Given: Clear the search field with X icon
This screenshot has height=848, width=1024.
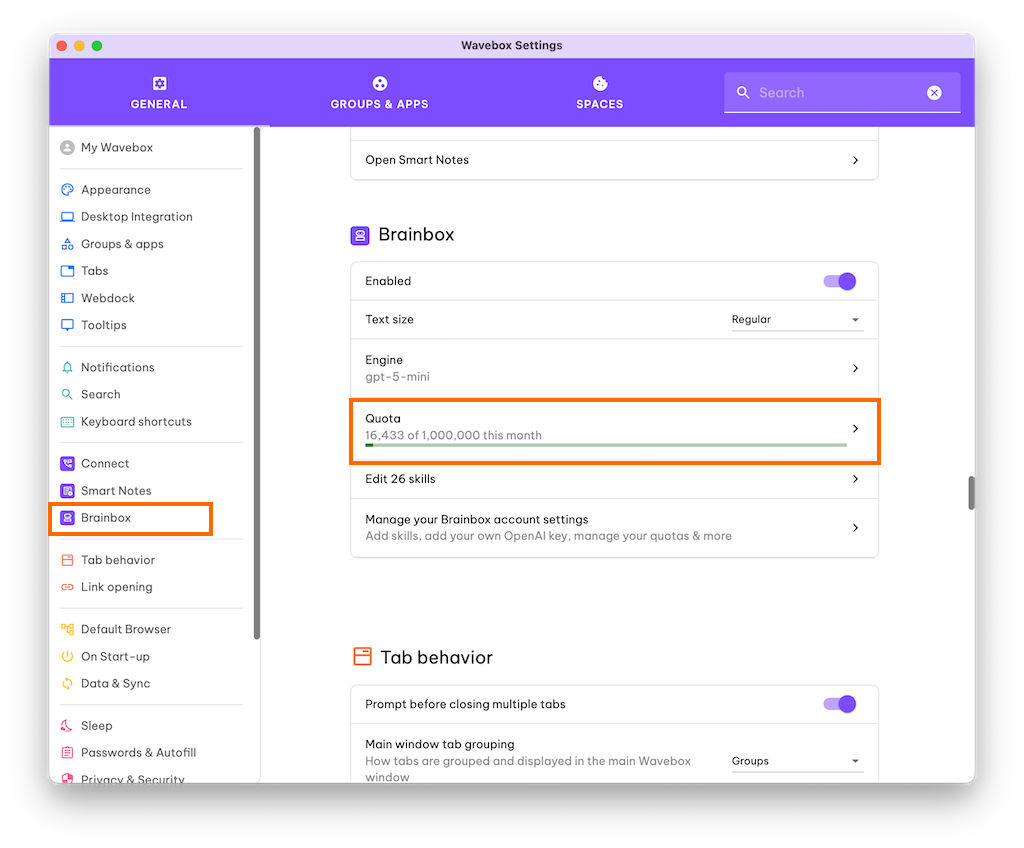Looking at the screenshot, I should point(935,93).
